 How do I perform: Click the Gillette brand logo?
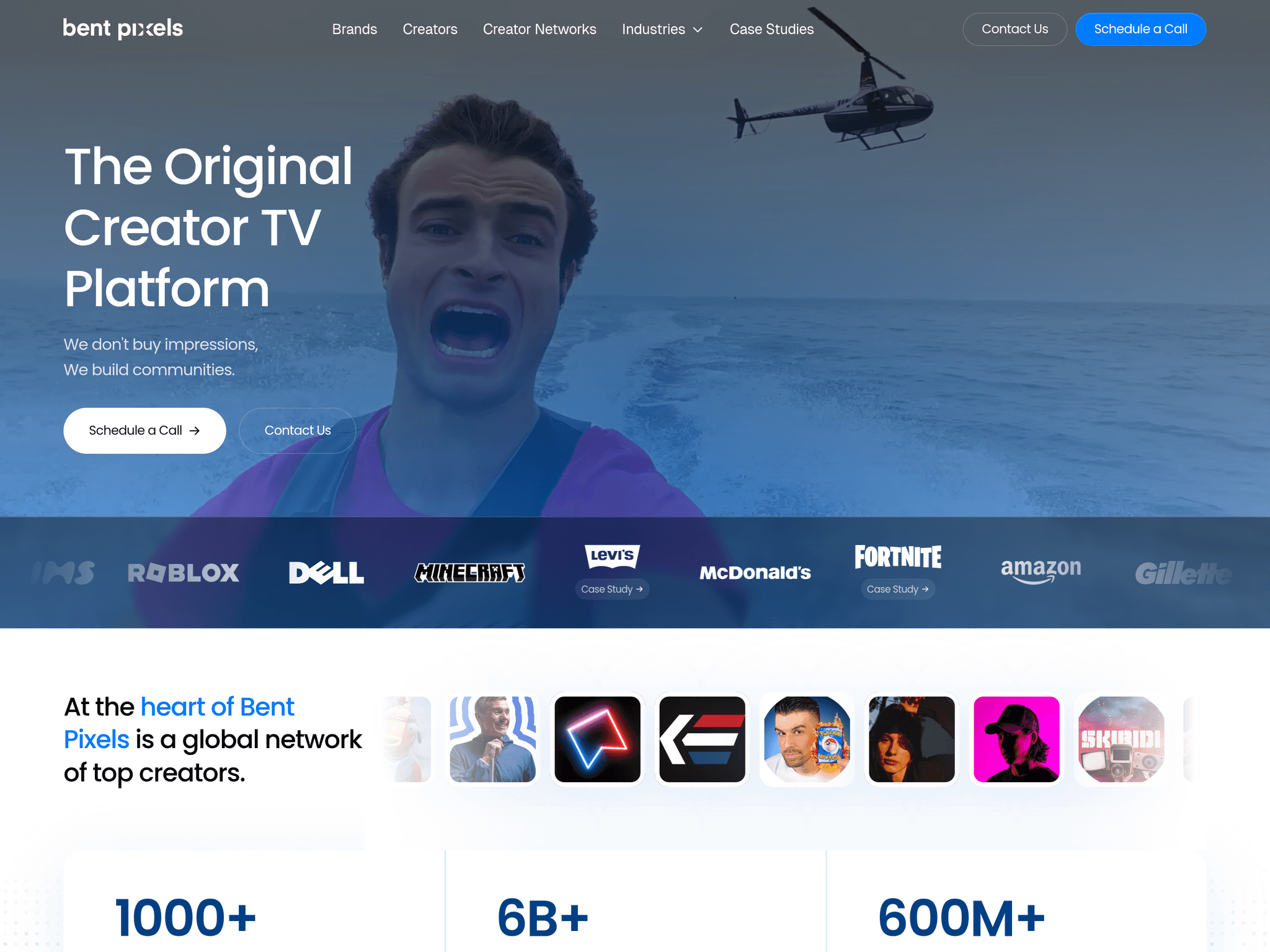pos(1184,573)
